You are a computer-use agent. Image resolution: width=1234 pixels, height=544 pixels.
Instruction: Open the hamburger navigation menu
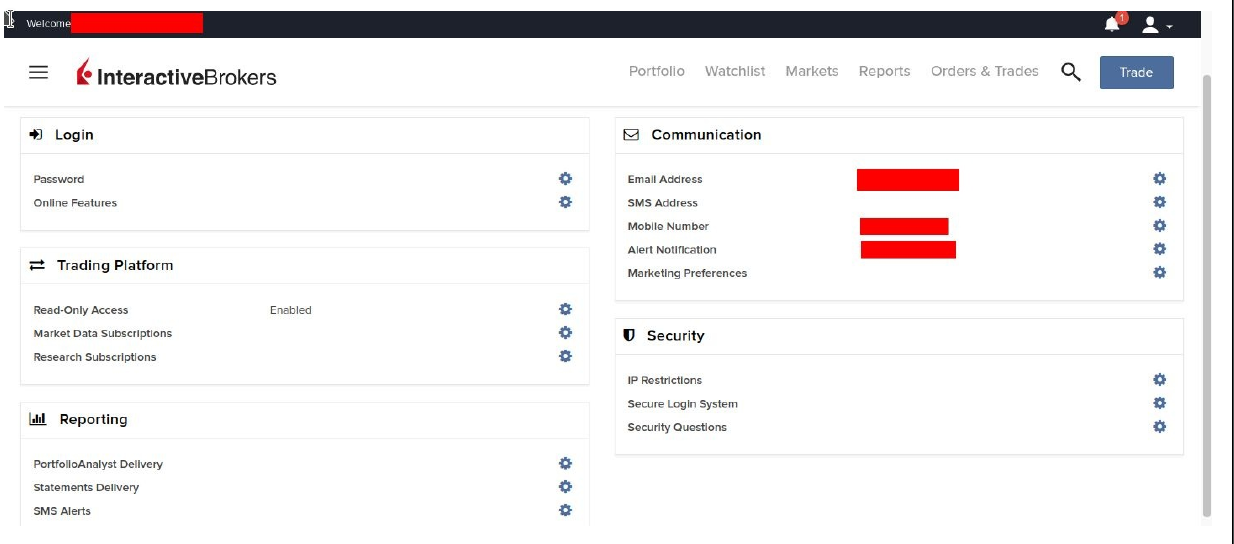38,72
